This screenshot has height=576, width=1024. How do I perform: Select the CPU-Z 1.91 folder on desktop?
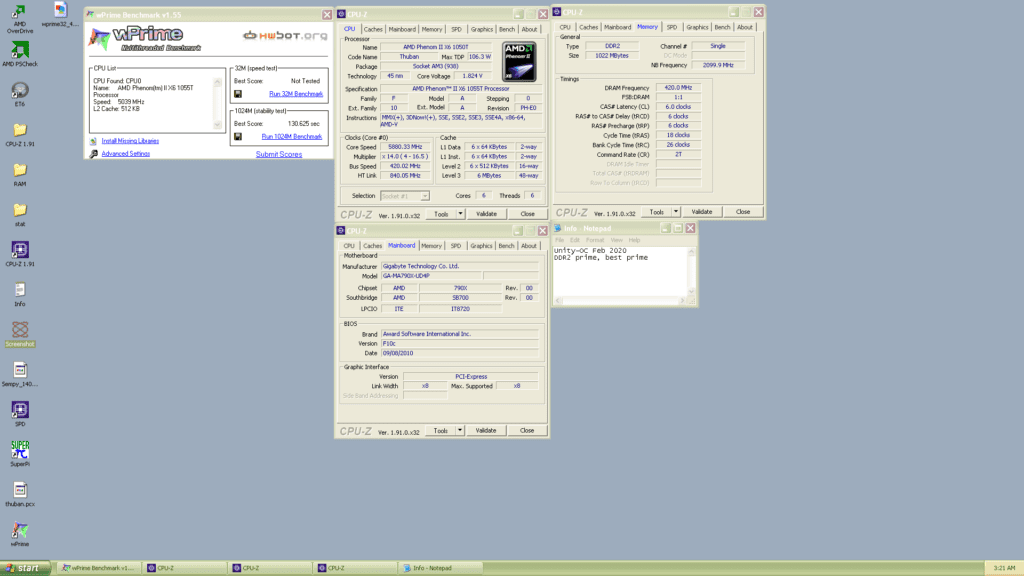(x=20, y=135)
